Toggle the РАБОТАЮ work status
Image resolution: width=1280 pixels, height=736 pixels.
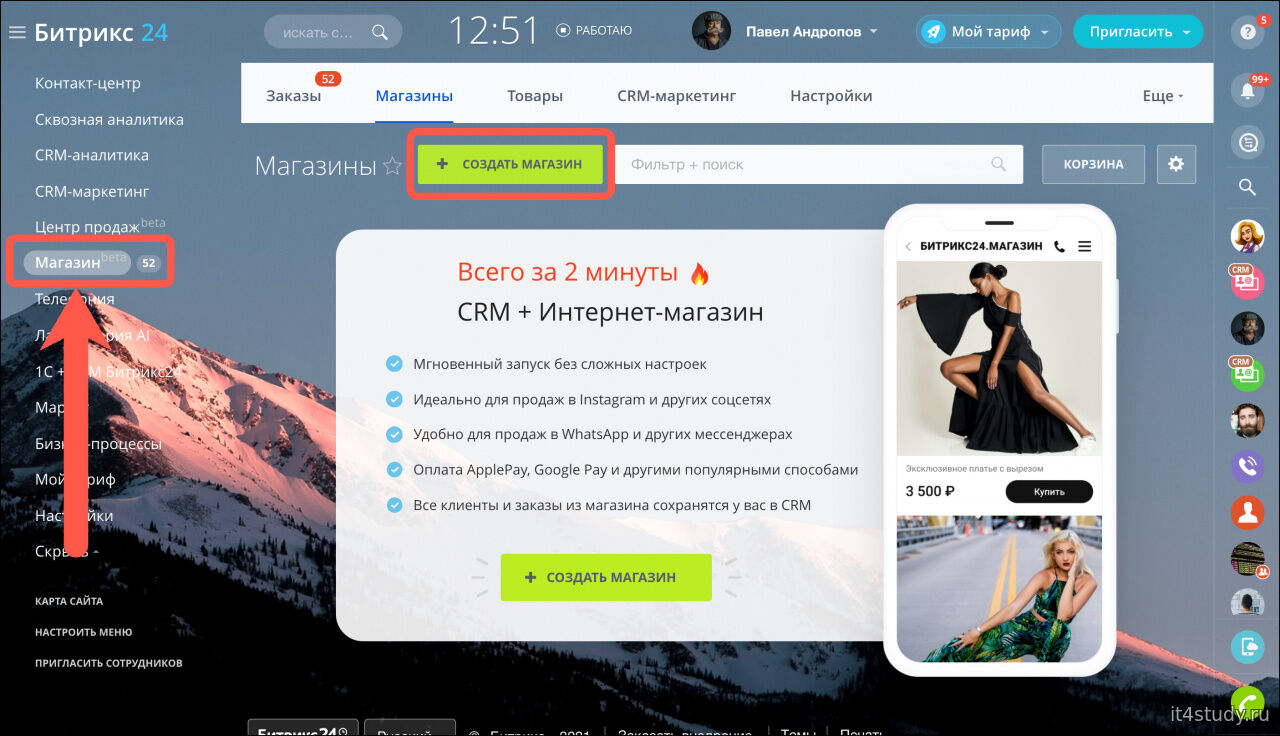(594, 31)
